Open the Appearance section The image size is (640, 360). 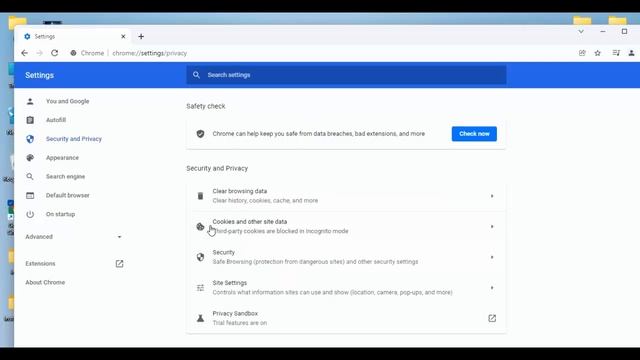click(62, 158)
